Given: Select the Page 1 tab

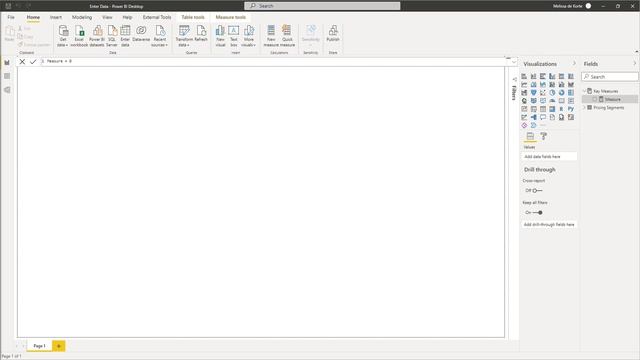Looking at the screenshot, I should click(x=40, y=346).
